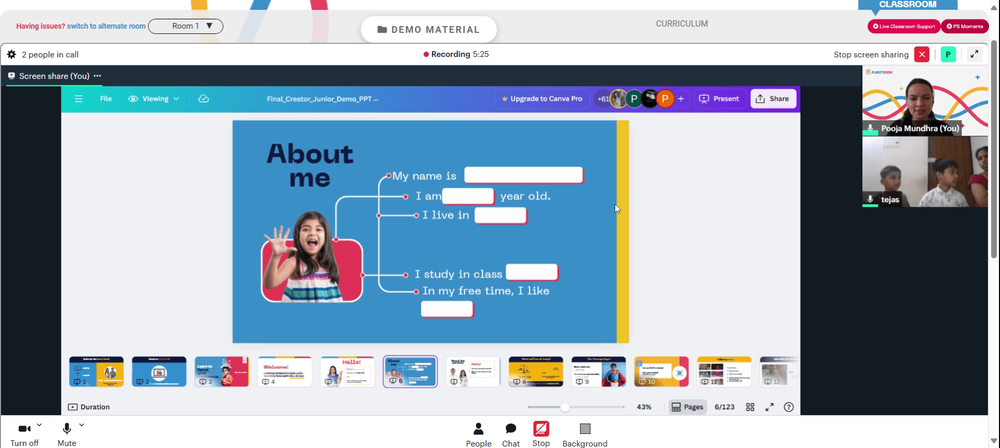The image size is (1000, 448).
Task: Click the green P profile icon
Action: click(948, 54)
